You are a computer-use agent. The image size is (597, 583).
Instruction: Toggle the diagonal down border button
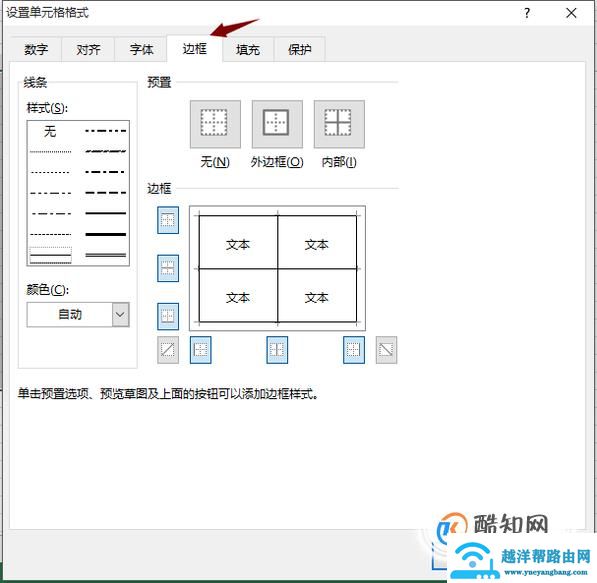386,350
